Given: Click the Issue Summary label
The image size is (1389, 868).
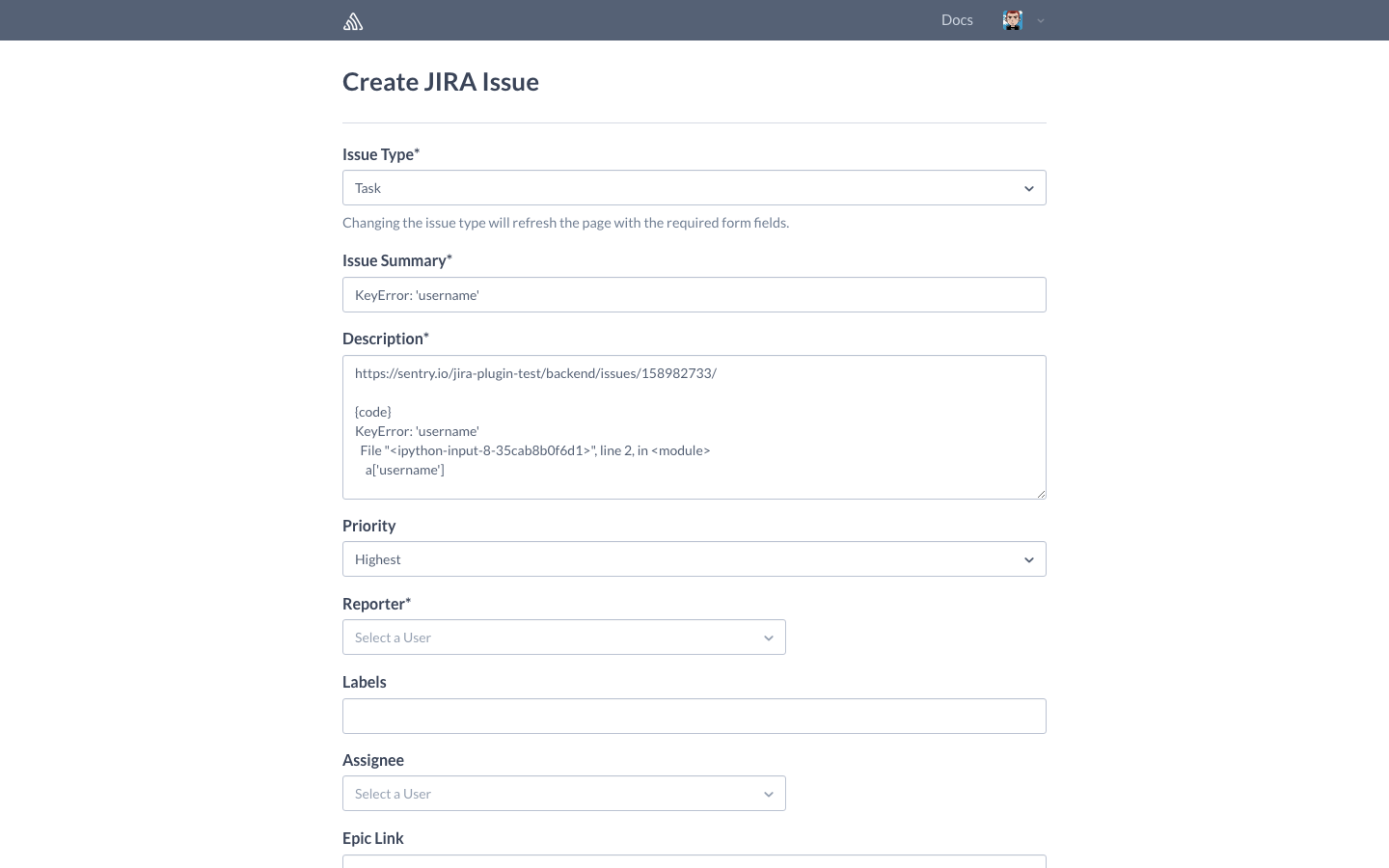Looking at the screenshot, I should tap(397, 260).
